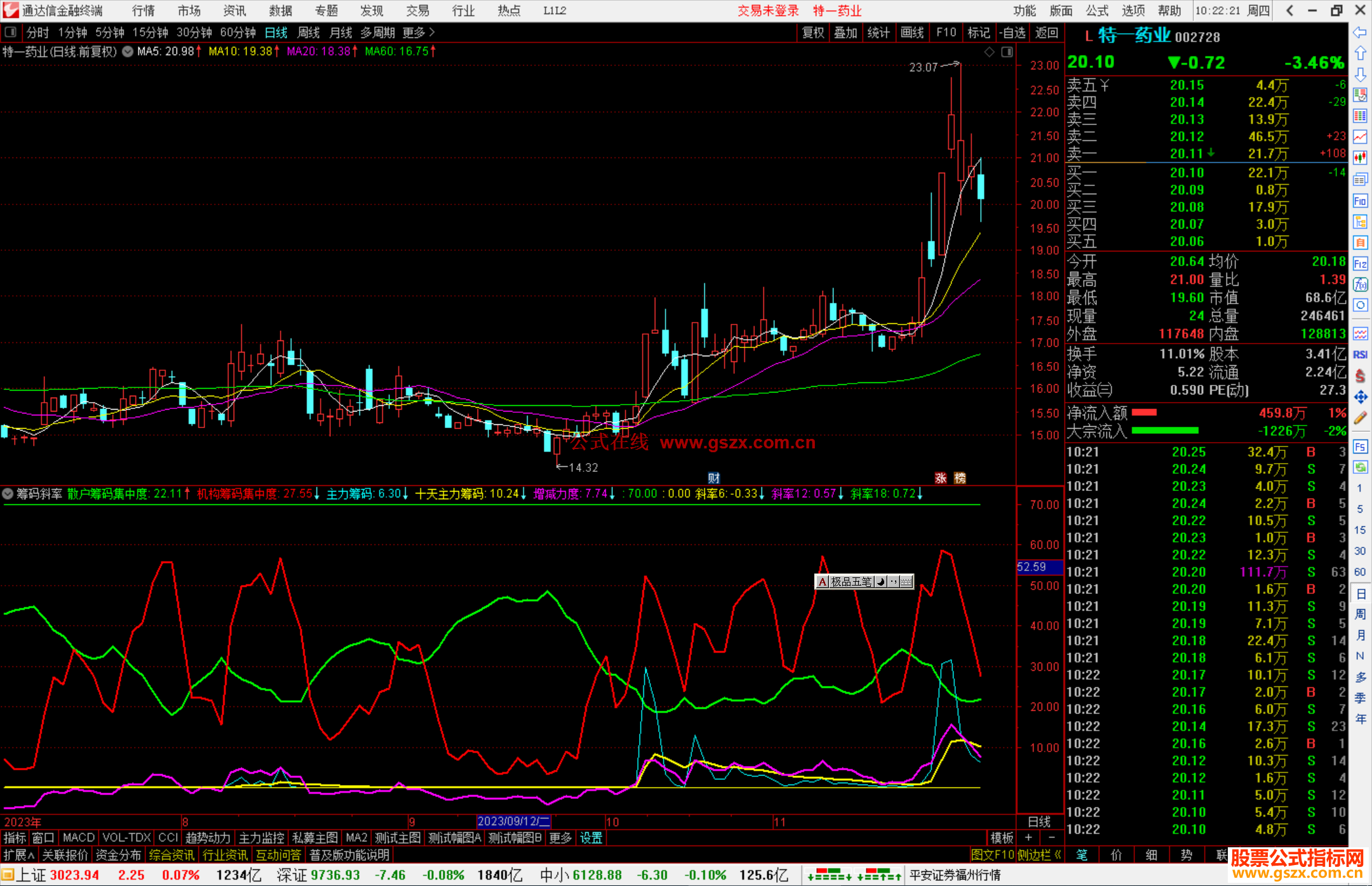Screen dimensions: 1372x886
Task: Click the 2023/09/12 date marker on timeline
Action: pos(513,821)
